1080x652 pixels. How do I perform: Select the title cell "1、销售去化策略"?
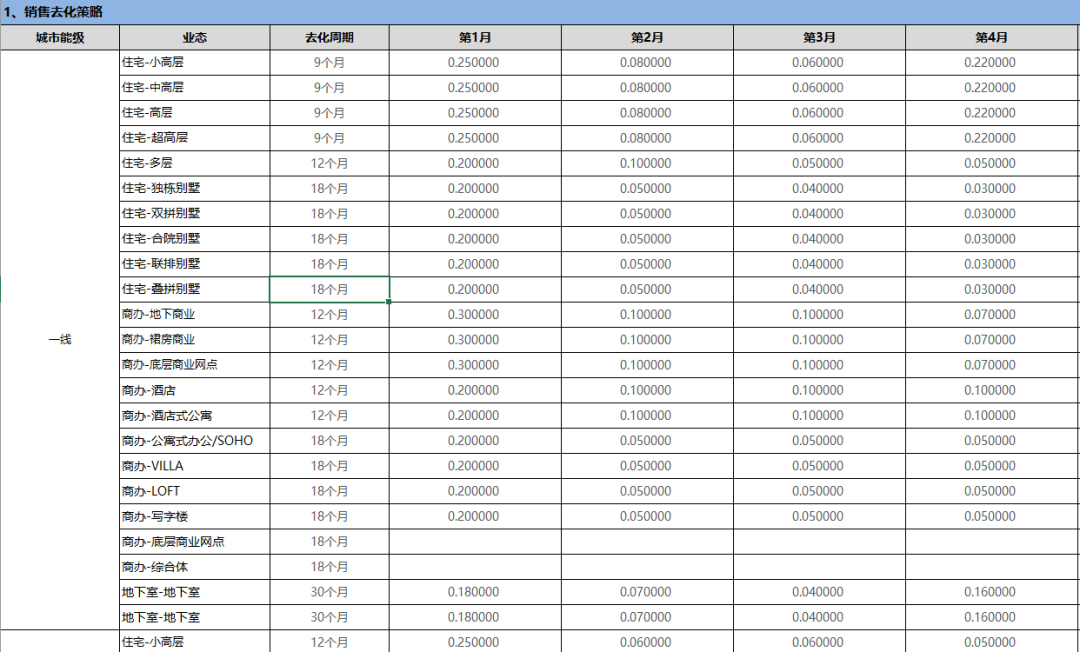[x=540, y=12]
